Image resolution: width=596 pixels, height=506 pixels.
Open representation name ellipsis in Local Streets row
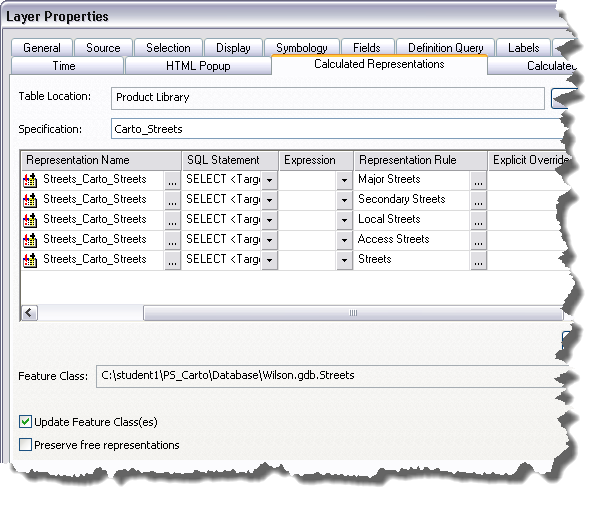coord(172,220)
